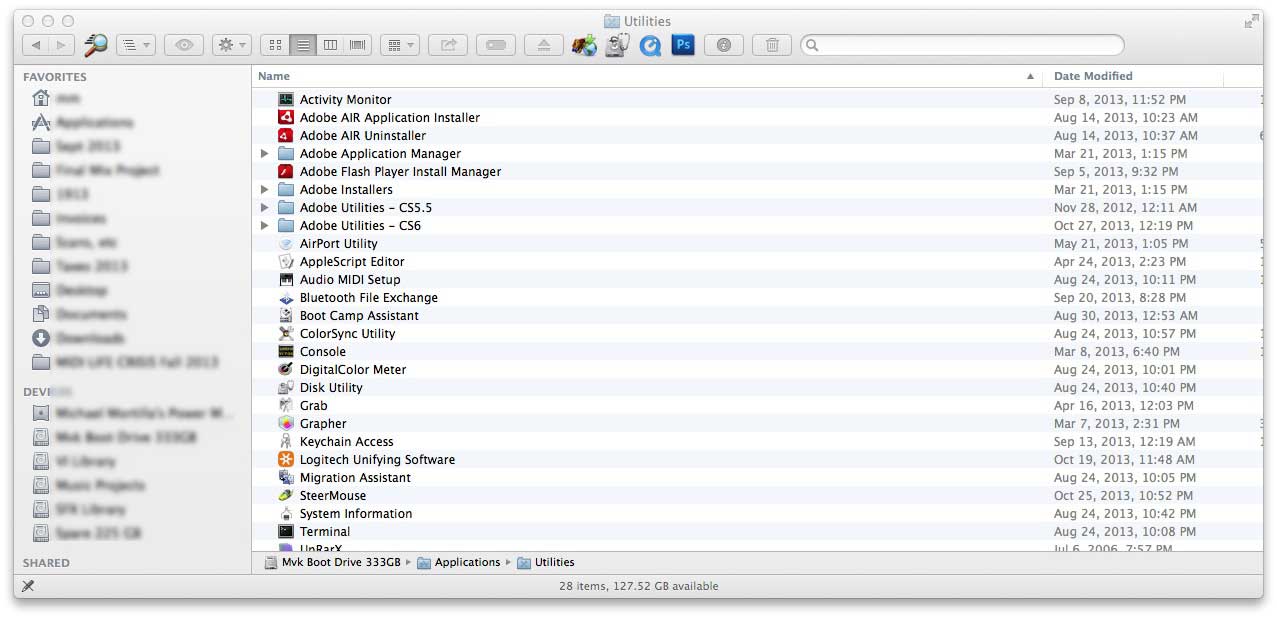The height and width of the screenshot is (618, 1277).
Task: Click into the Finder search field
Action: click(962, 45)
